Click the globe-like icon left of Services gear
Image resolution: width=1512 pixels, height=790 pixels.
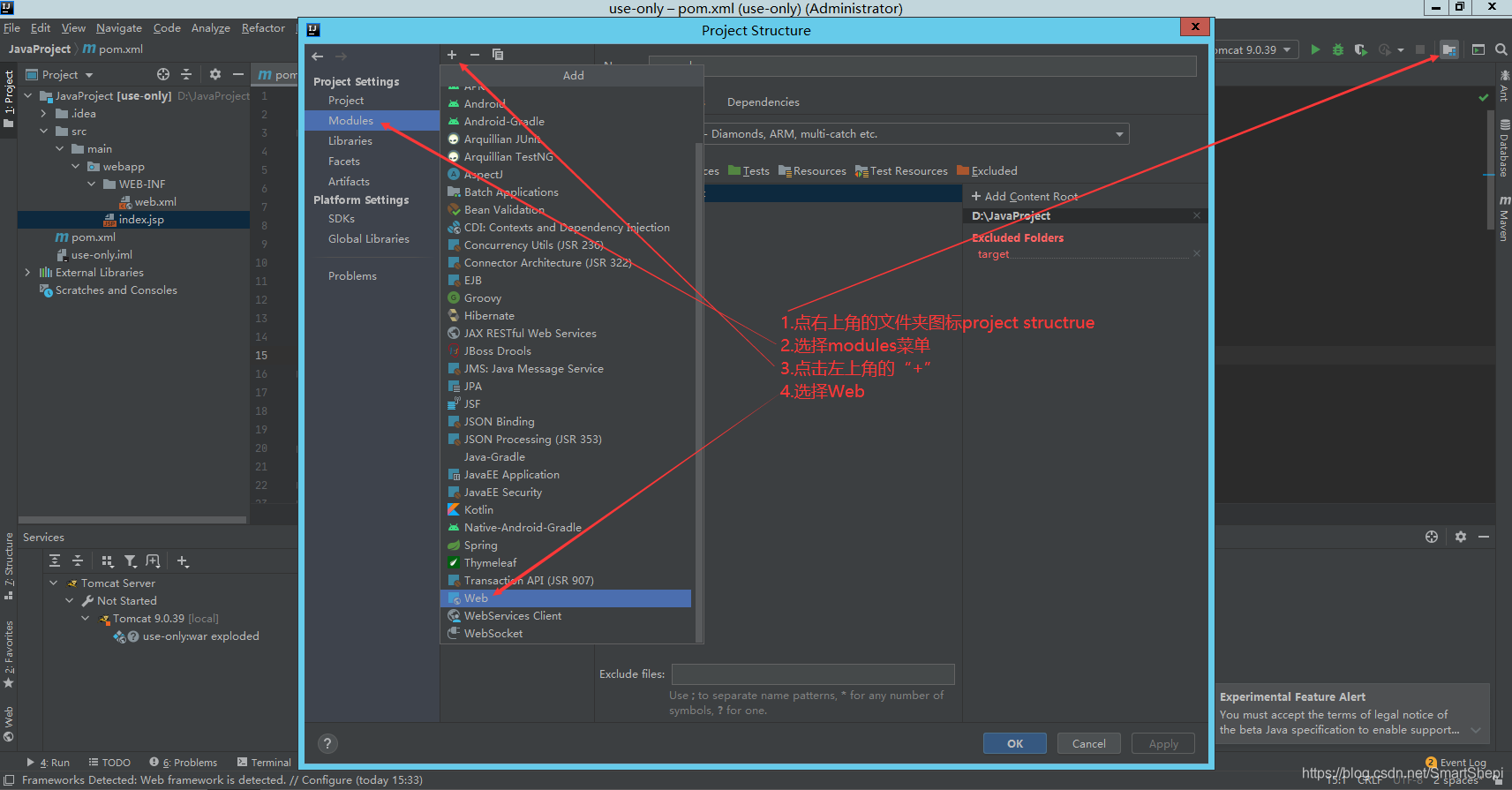pos(1432,537)
